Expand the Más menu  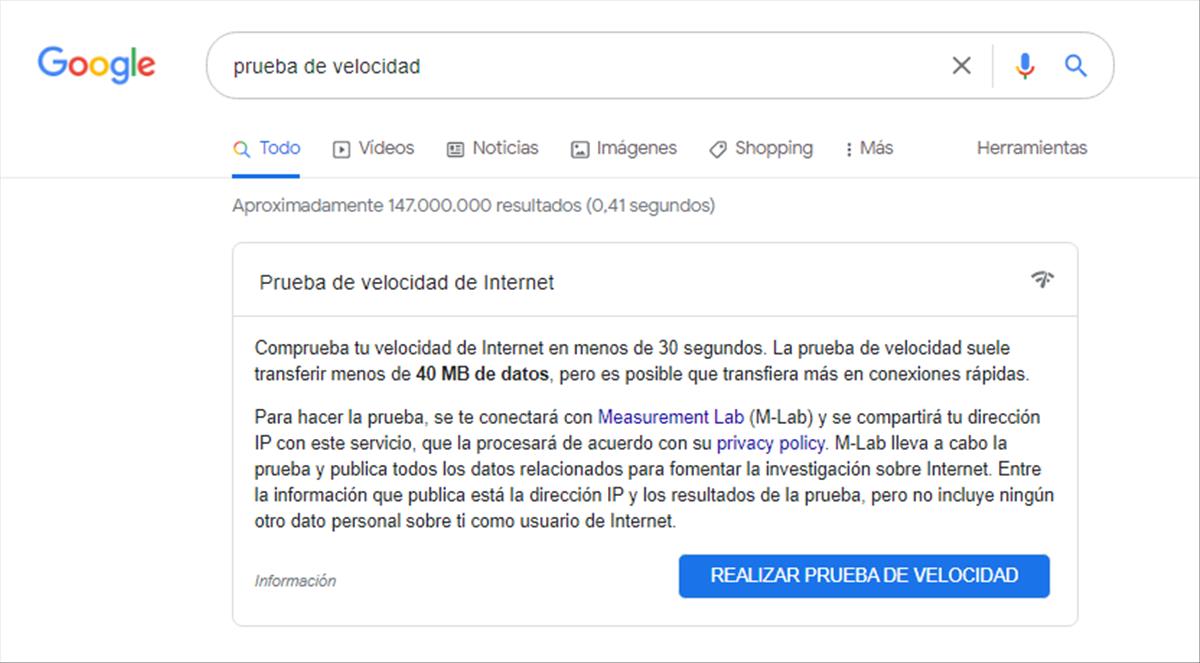coord(868,148)
